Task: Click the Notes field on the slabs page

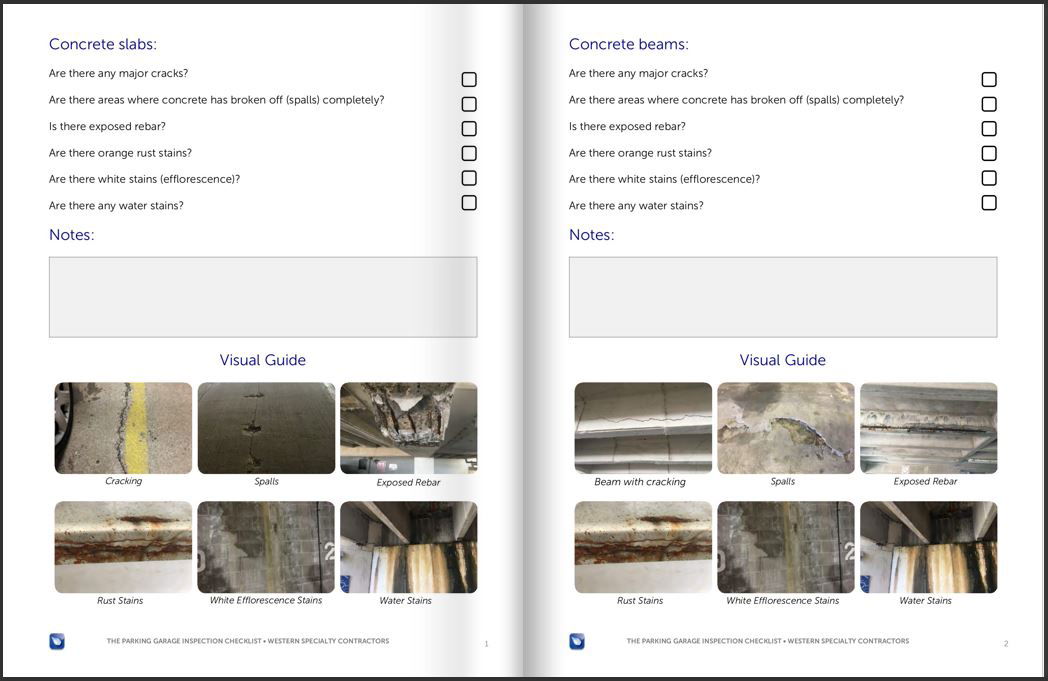Action: (263, 296)
